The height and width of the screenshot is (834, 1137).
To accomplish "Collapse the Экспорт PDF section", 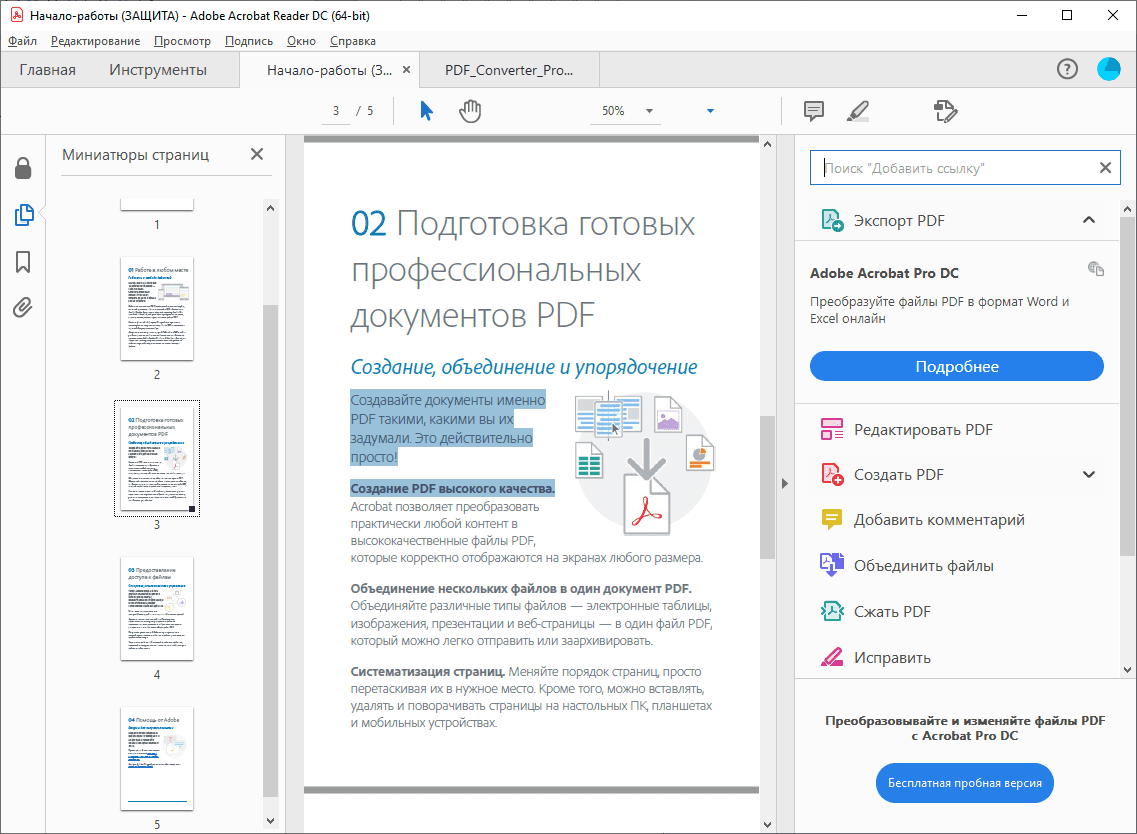I will (1089, 220).
